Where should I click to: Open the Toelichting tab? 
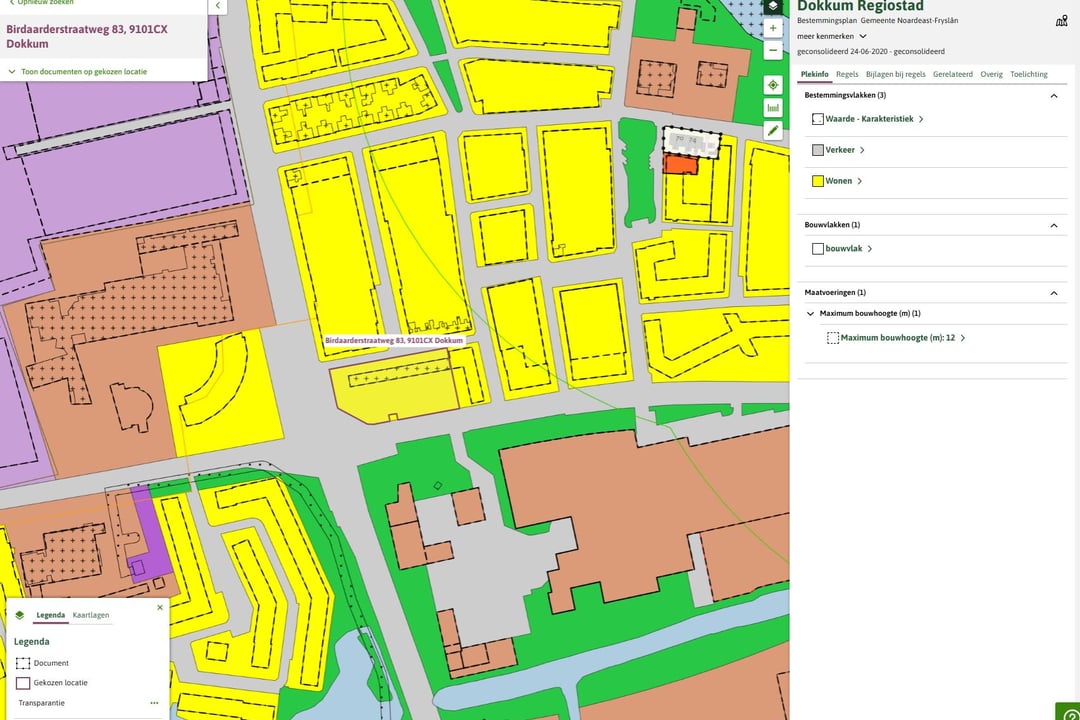point(1028,74)
